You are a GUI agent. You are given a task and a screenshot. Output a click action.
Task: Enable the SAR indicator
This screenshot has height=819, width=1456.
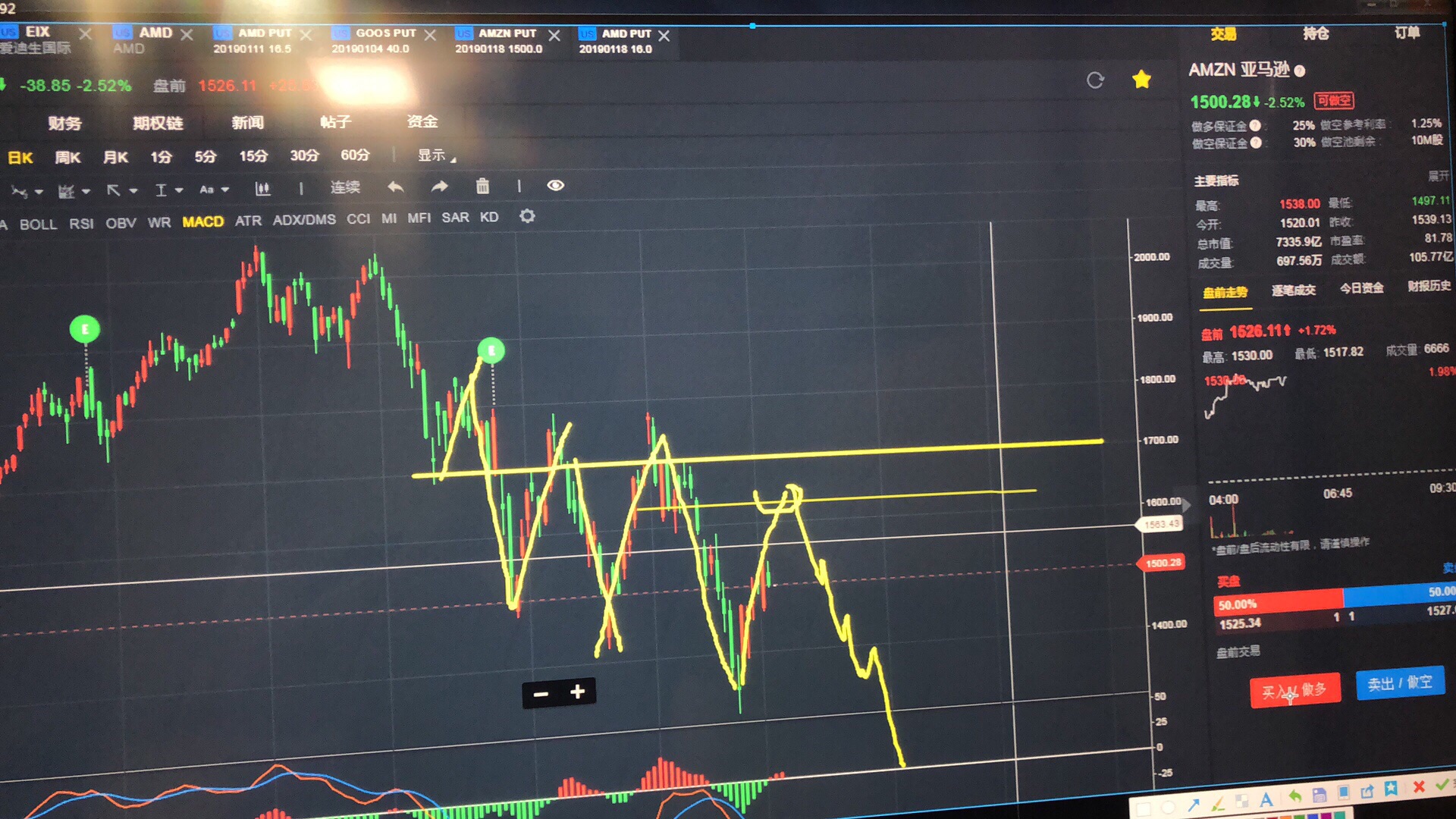455,218
